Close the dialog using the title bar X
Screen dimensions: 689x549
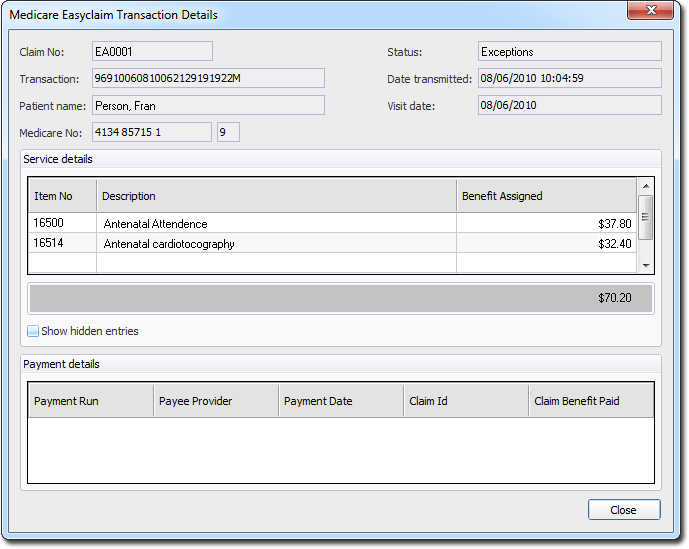[x=649, y=12]
